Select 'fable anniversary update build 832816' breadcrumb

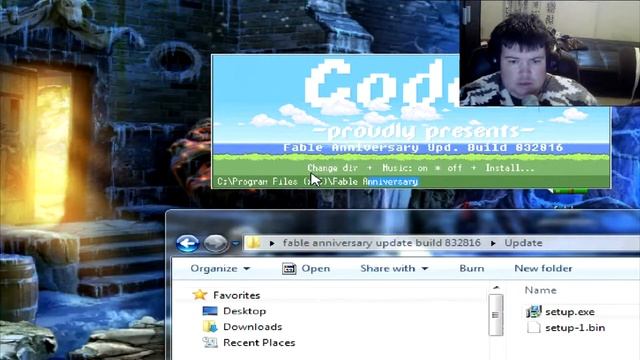coord(382,243)
